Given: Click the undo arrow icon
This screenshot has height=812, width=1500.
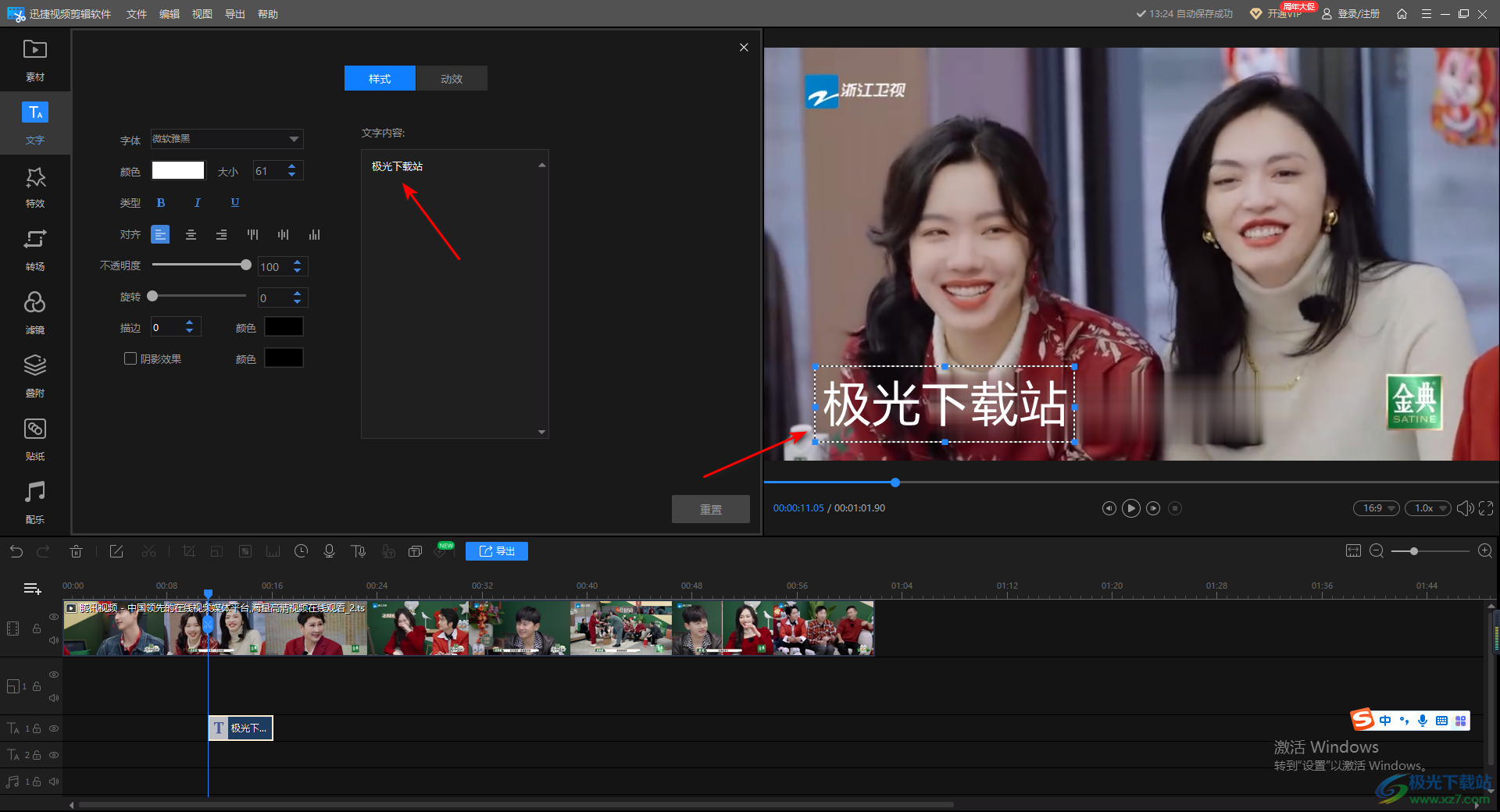Looking at the screenshot, I should click(x=16, y=551).
